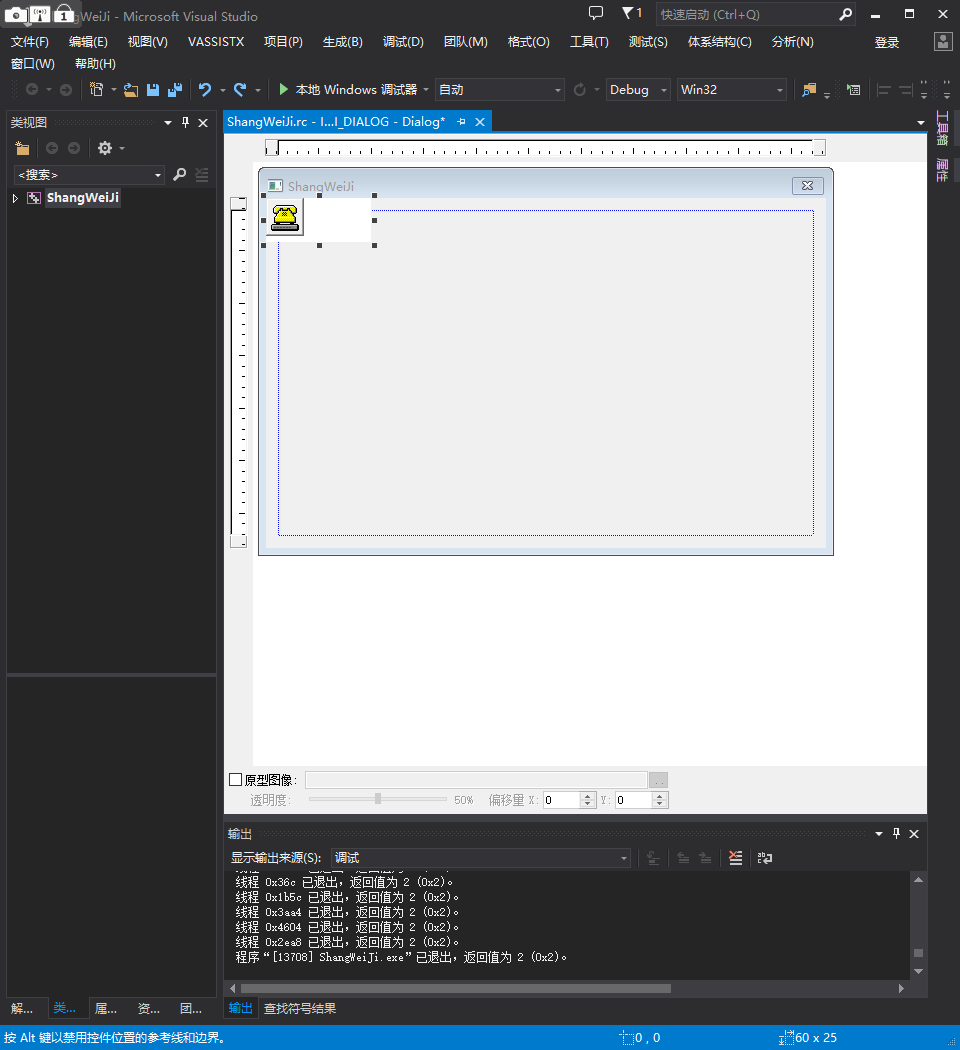Viewport: 960px width, 1050px height.
Task: Open the 调试(D) menu
Action: pyautogui.click(x=403, y=42)
